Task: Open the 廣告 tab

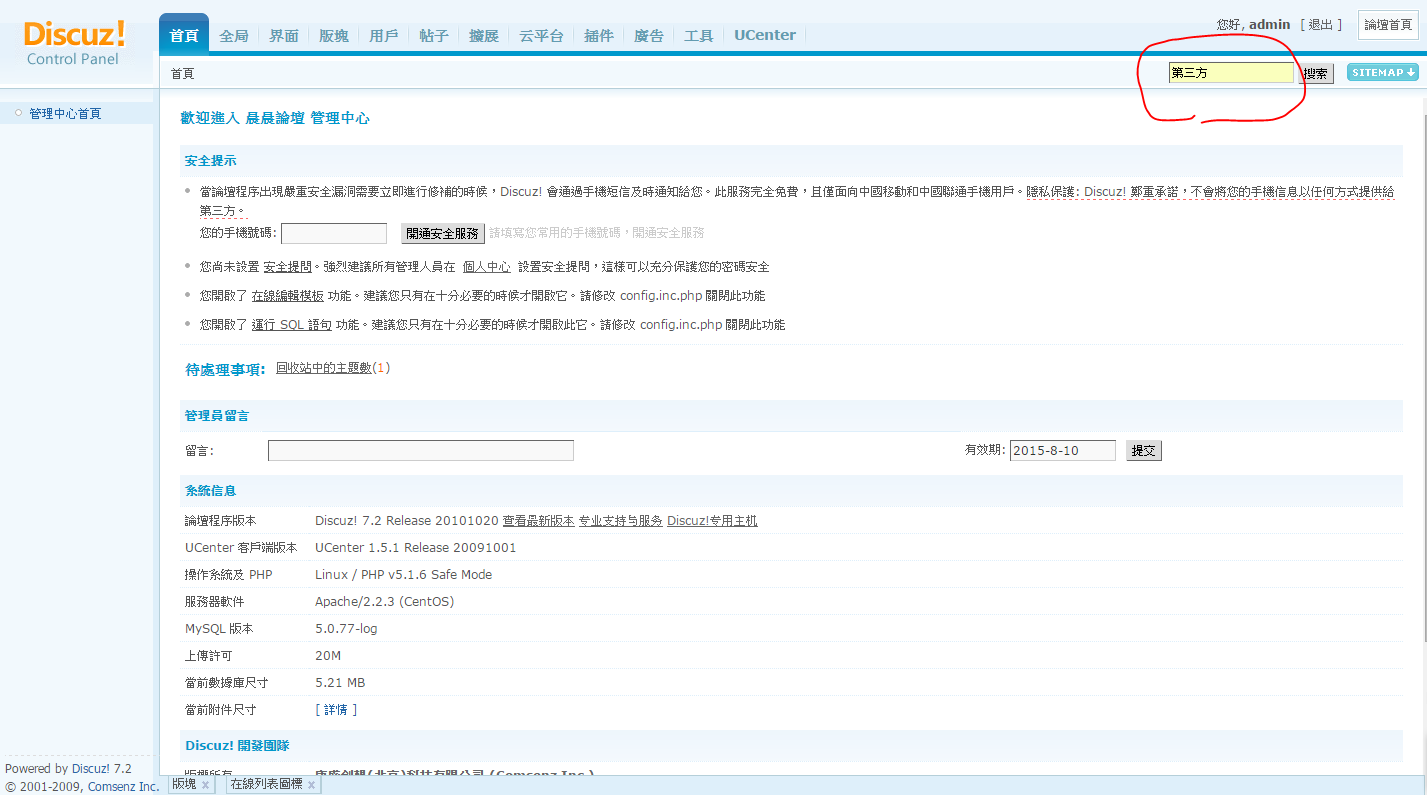Action: click(649, 35)
